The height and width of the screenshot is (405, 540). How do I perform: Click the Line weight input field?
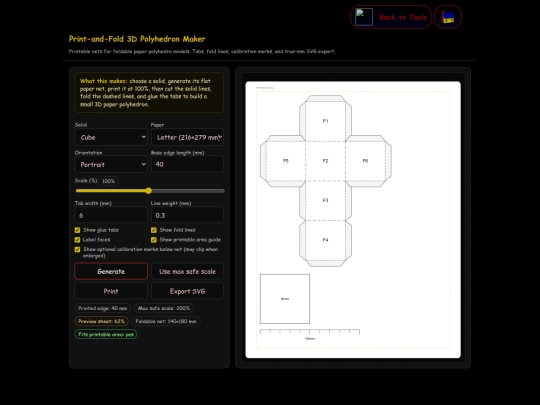point(187,215)
